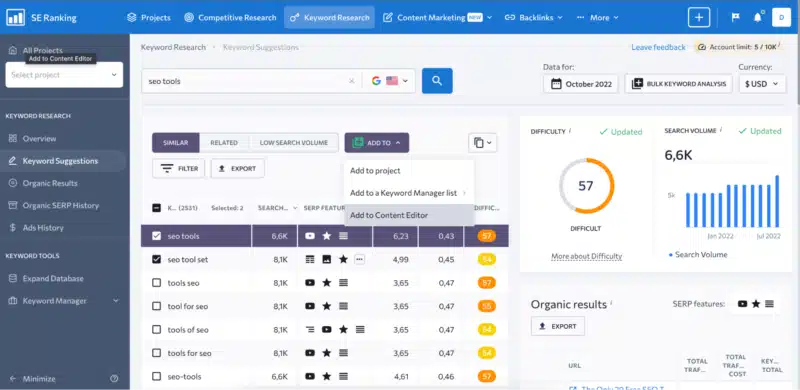This screenshot has height=390, width=800.
Task: Click the blue magnifier search button
Action: click(x=437, y=81)
